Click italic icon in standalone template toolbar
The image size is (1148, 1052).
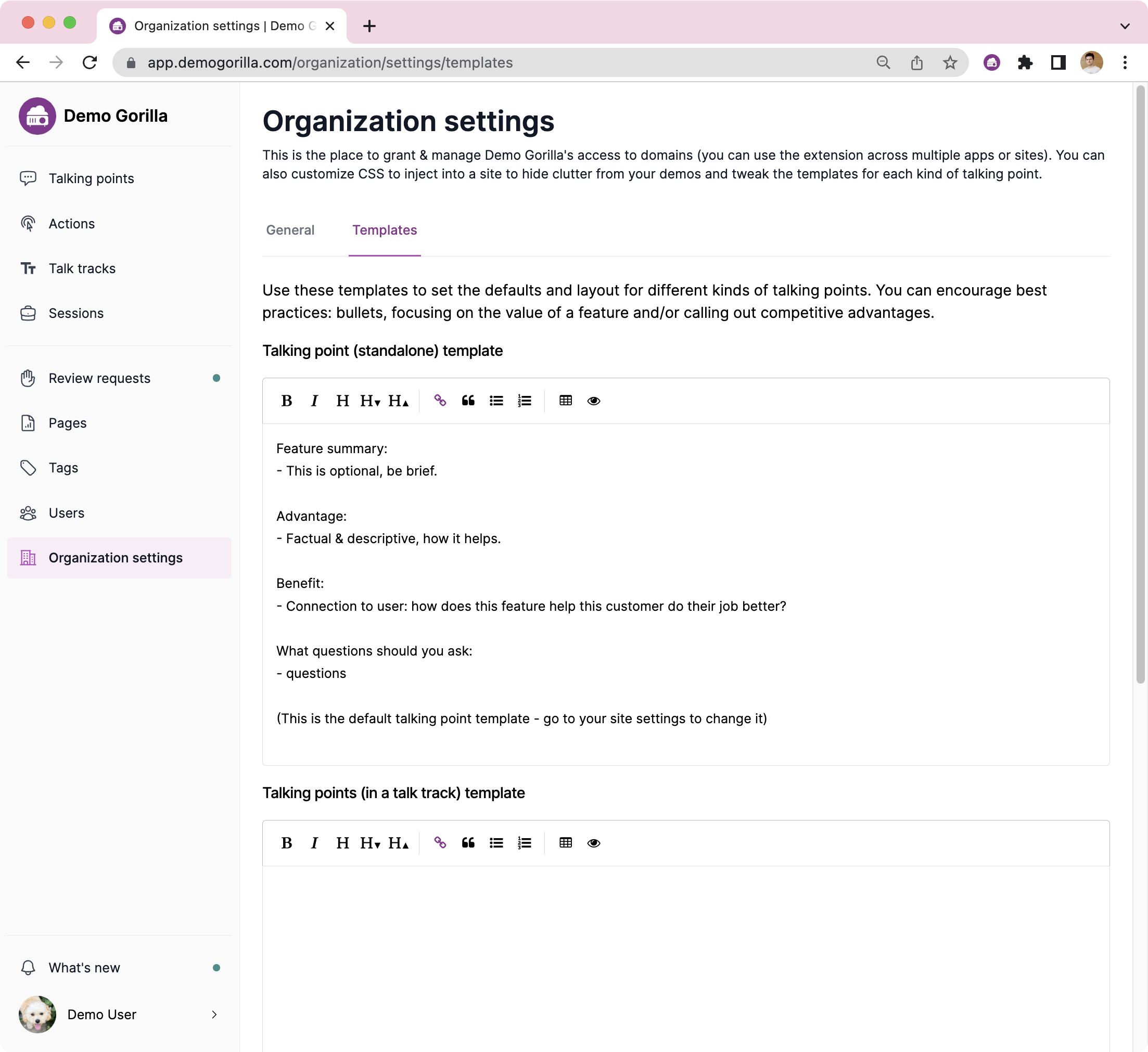pyautogui.click(x=314, y=401)
